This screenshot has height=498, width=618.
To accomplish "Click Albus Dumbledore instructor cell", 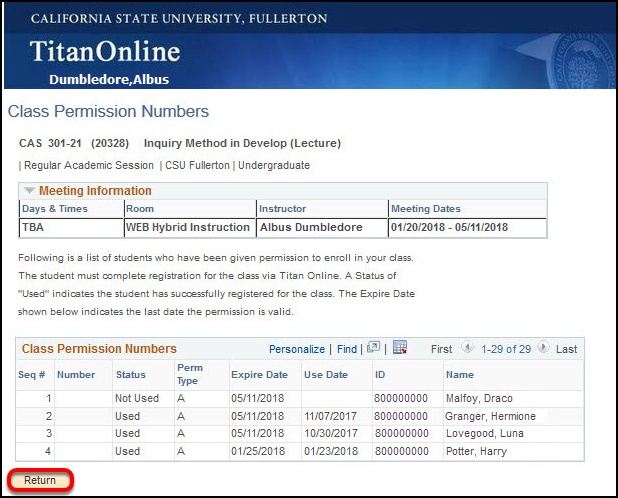I will tap(311, 227).
